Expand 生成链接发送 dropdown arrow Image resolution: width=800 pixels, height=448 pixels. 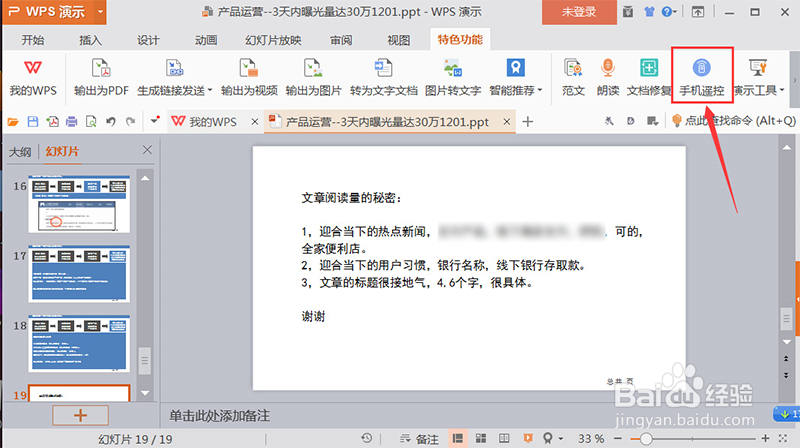pyautogui.click(x=210, y=90)
